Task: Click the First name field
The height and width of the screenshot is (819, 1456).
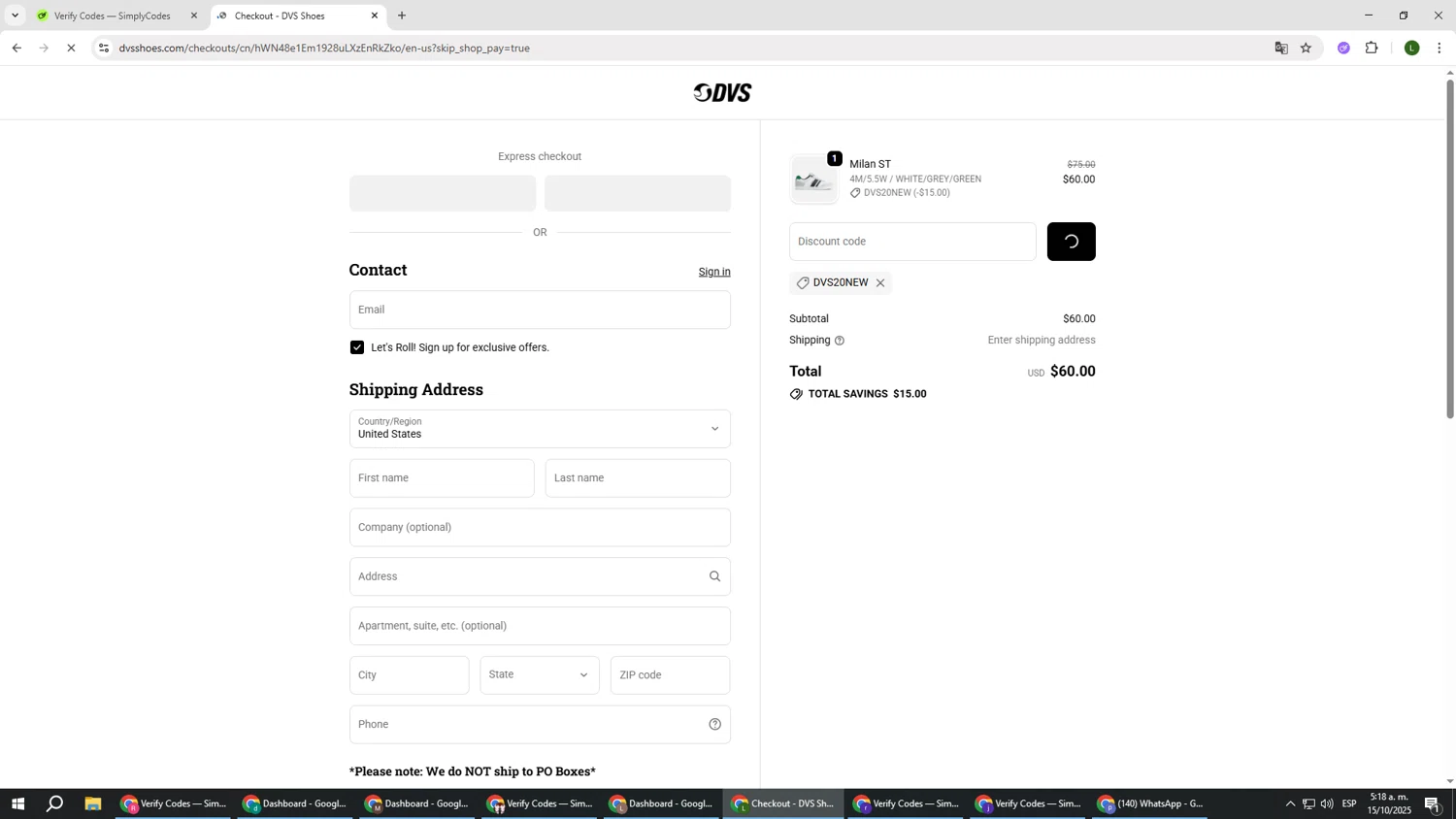Action: (442, 478)
